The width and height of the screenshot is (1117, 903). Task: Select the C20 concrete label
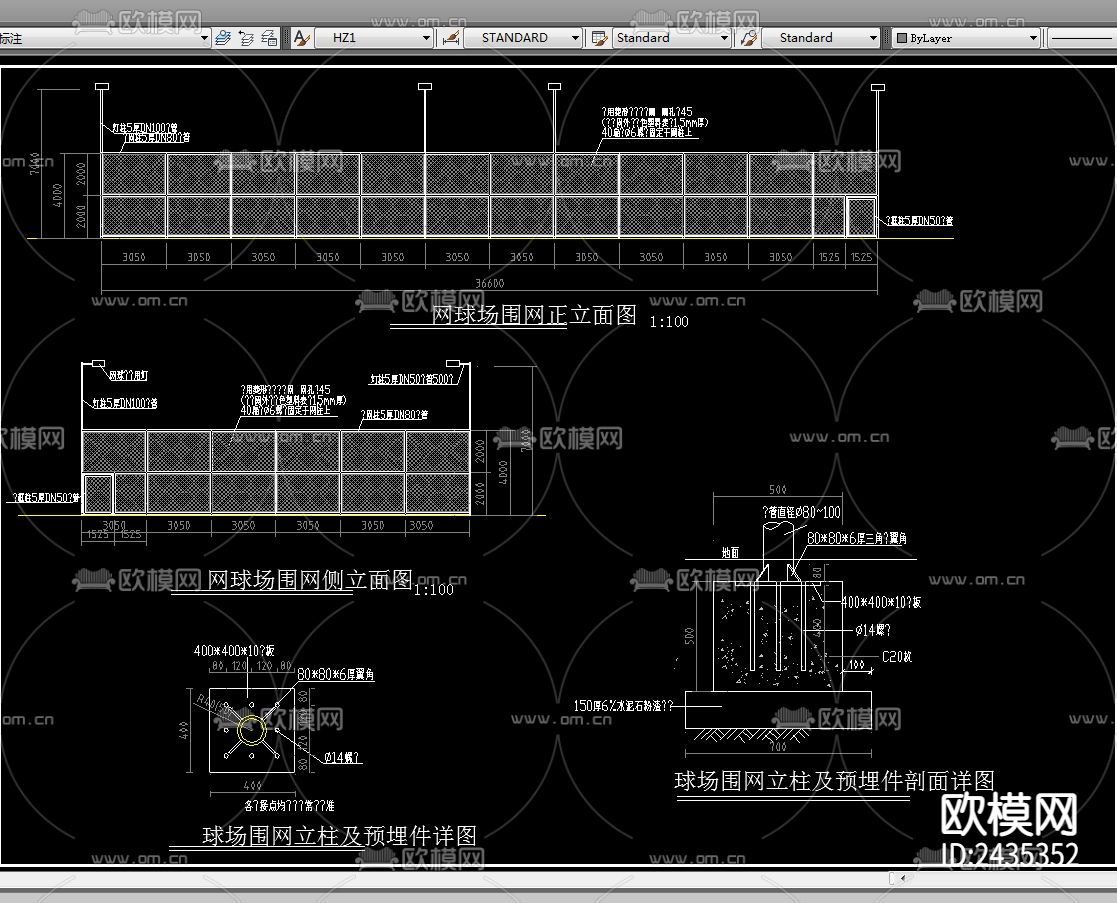click(x=897, y=657)
